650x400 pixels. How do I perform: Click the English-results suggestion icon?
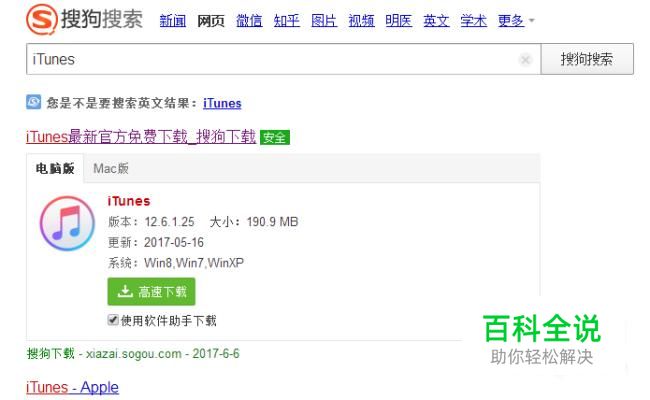pos(34,102)
